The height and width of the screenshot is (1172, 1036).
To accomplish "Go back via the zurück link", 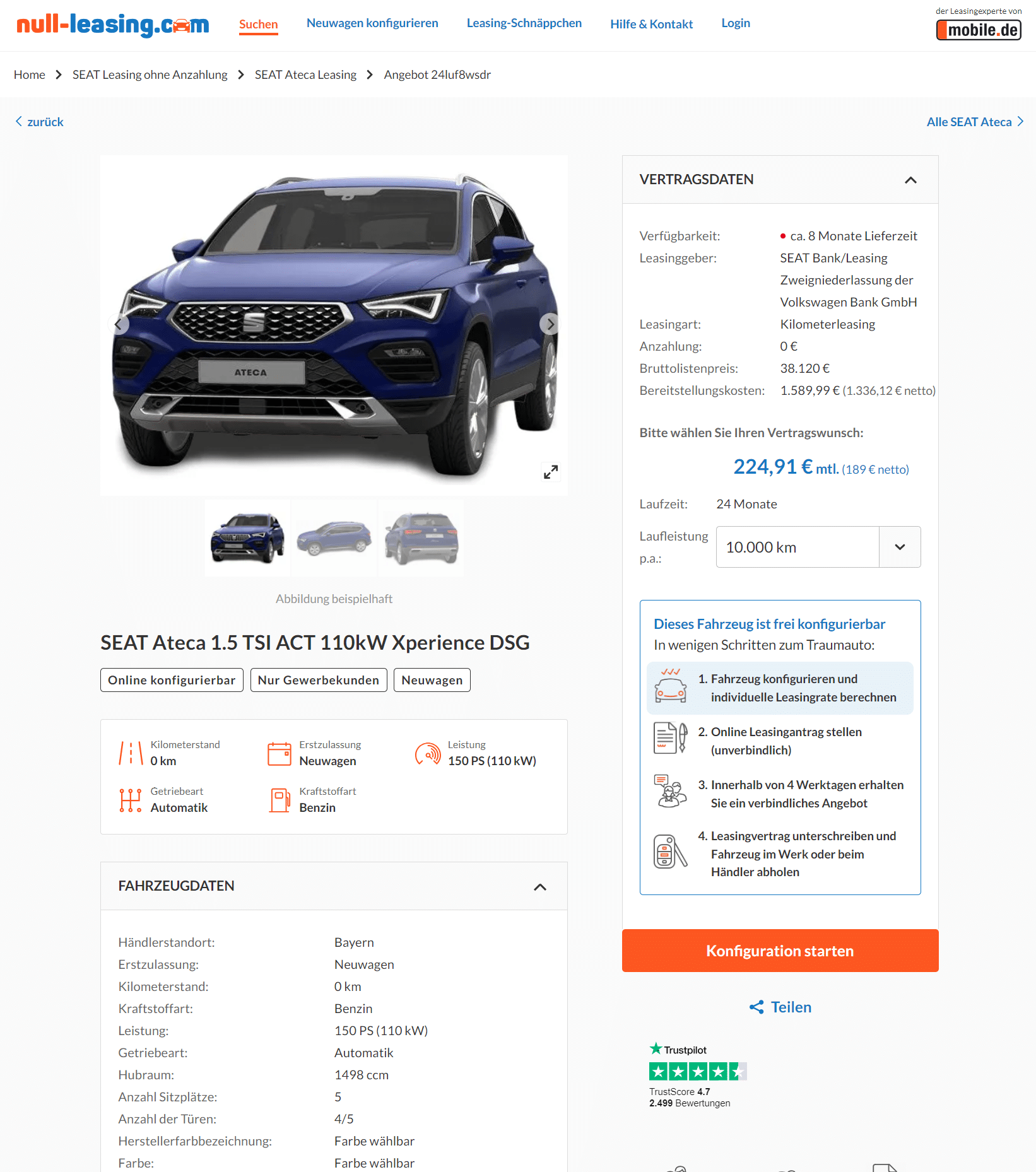I will click(39, 122).
